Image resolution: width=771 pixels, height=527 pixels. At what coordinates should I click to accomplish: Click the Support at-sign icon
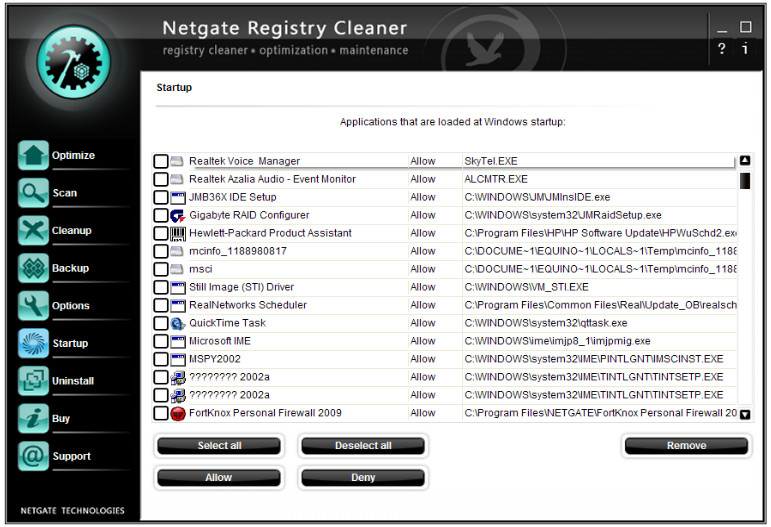(33, 456)
